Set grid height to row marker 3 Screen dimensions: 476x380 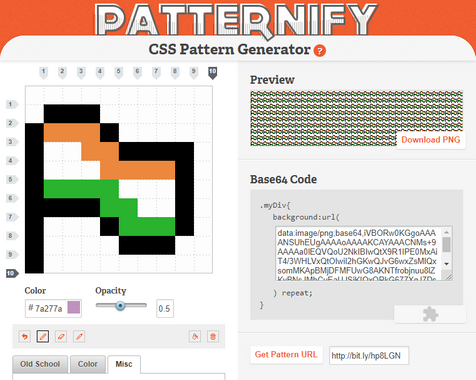pos(12,142)
